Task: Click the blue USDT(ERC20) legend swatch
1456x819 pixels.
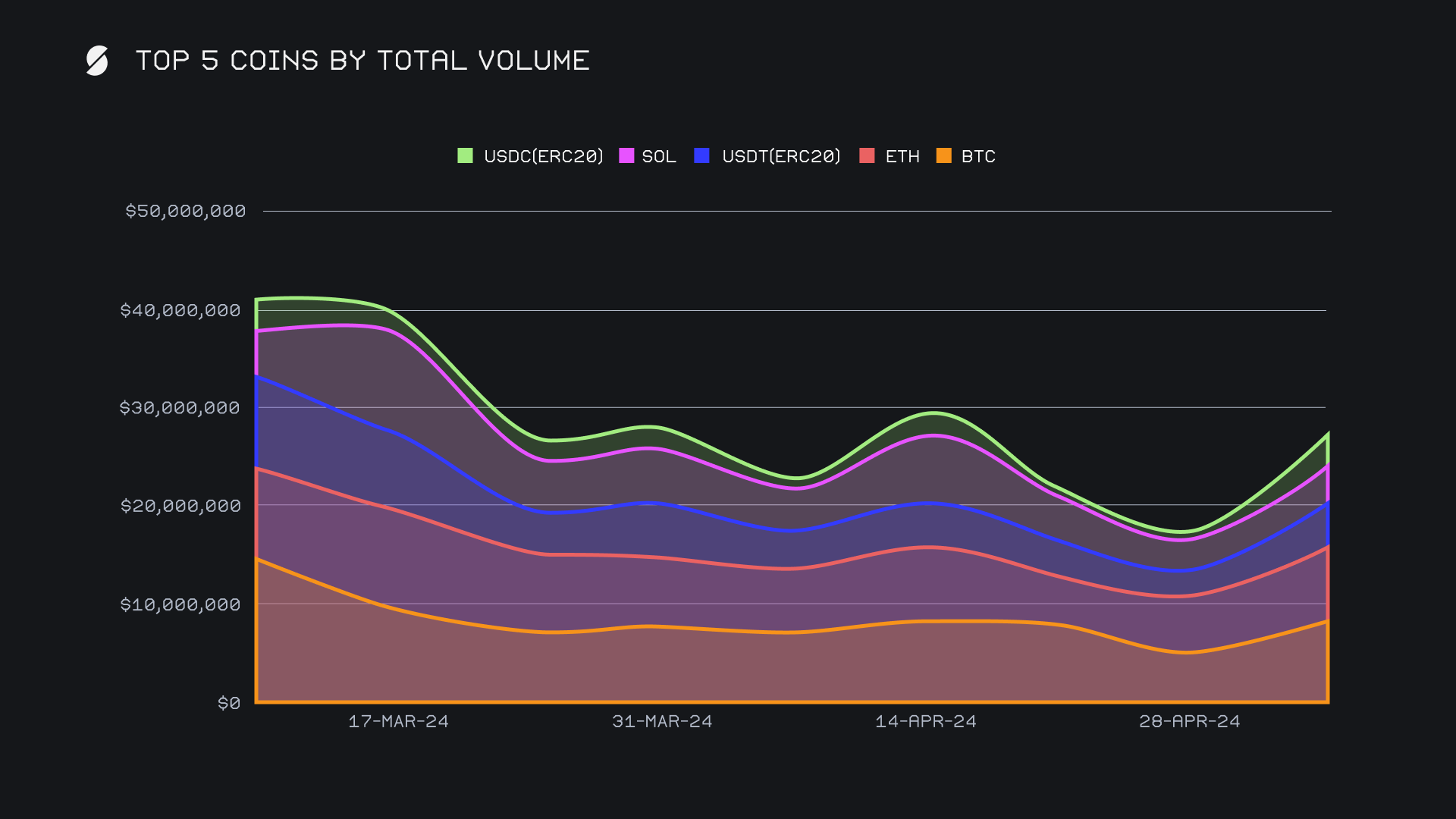Action: [x=701, y=155]
